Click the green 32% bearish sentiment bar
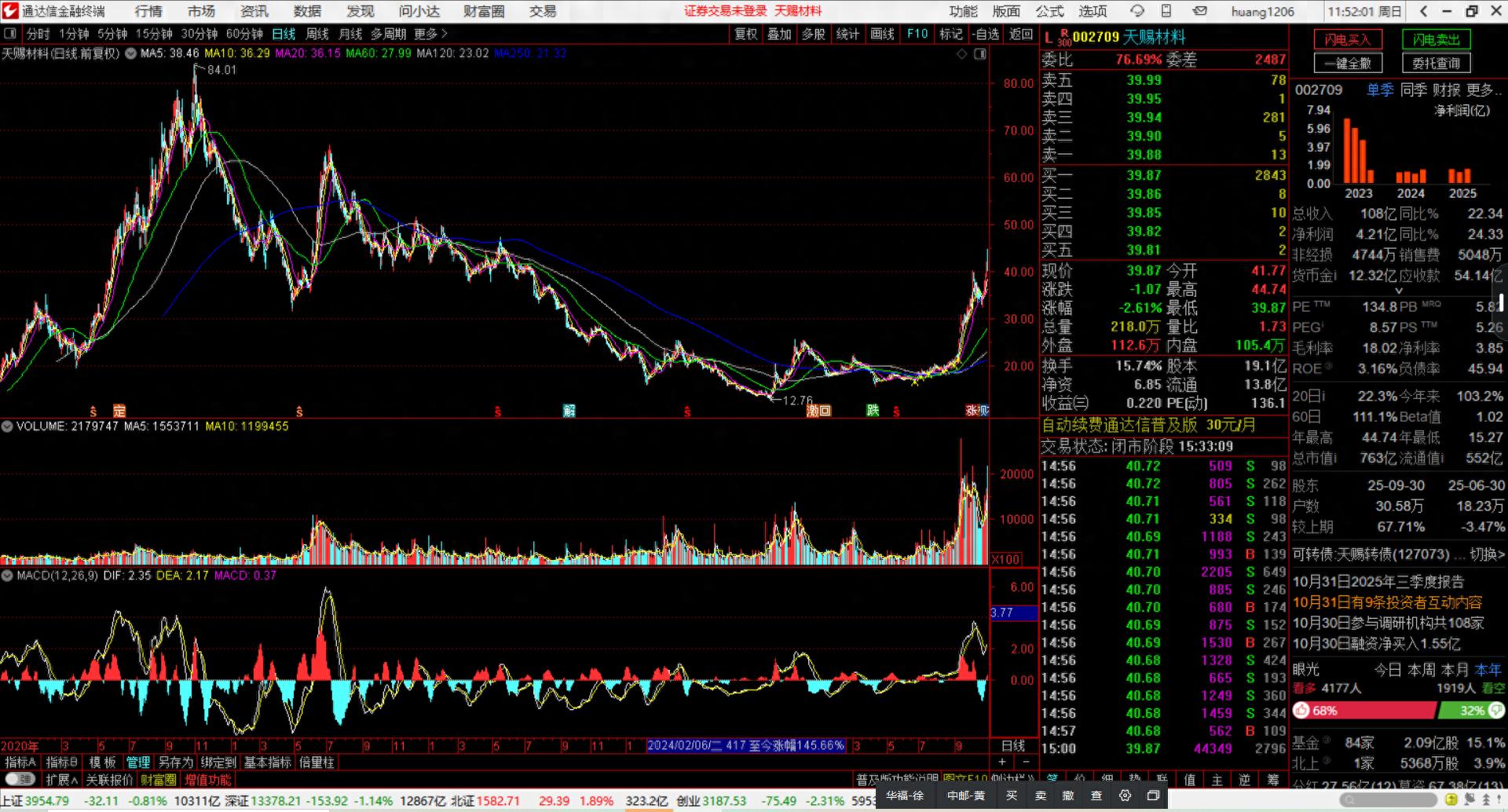The width and height of the screenshot is (1508, 812). pos(1471,711)
